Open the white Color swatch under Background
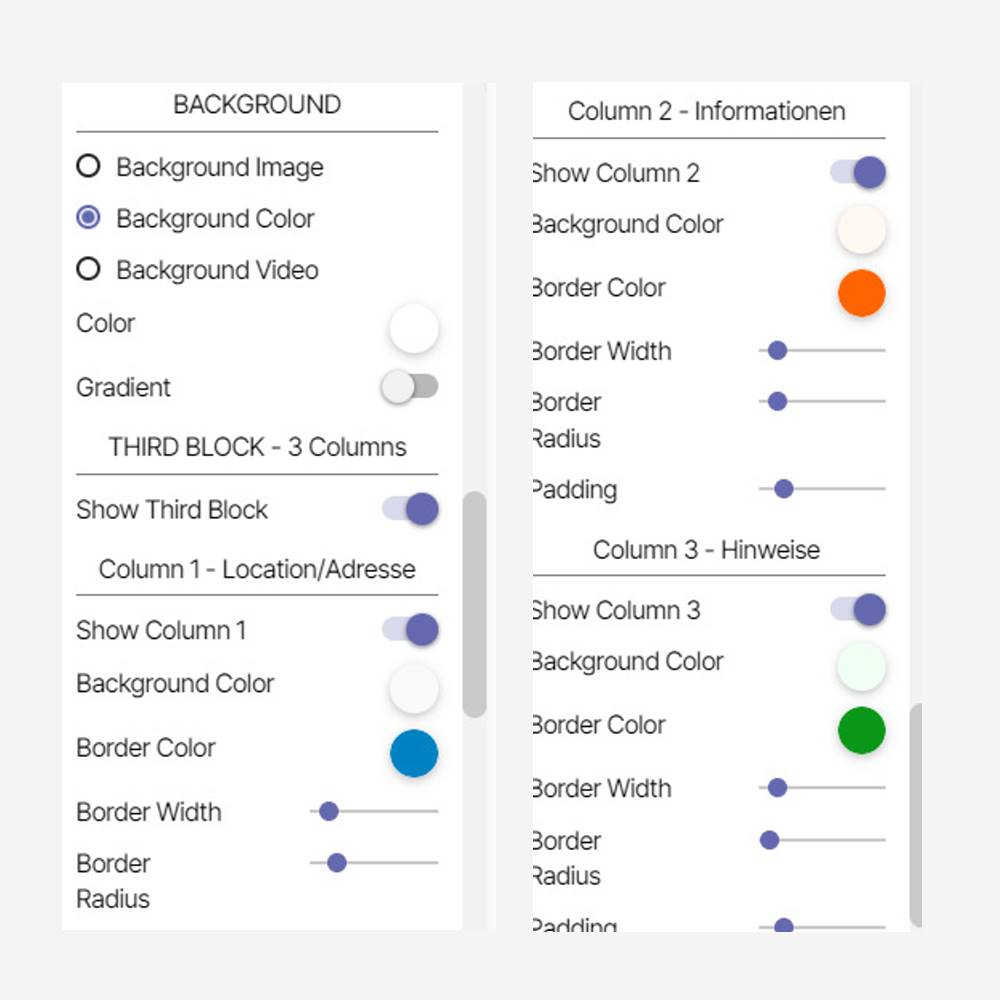Screen dimensions: 1000x1000 pyautogui.click(x=414, y=329)
